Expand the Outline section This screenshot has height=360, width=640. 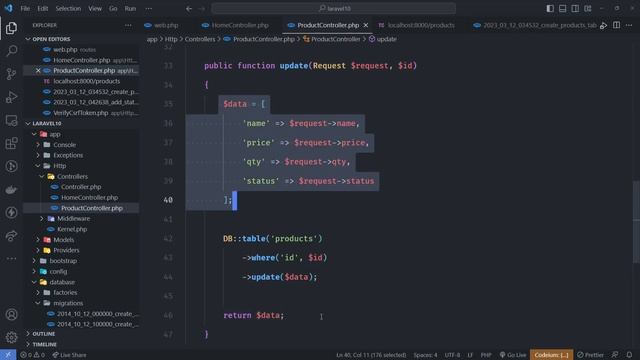[81, 334]
